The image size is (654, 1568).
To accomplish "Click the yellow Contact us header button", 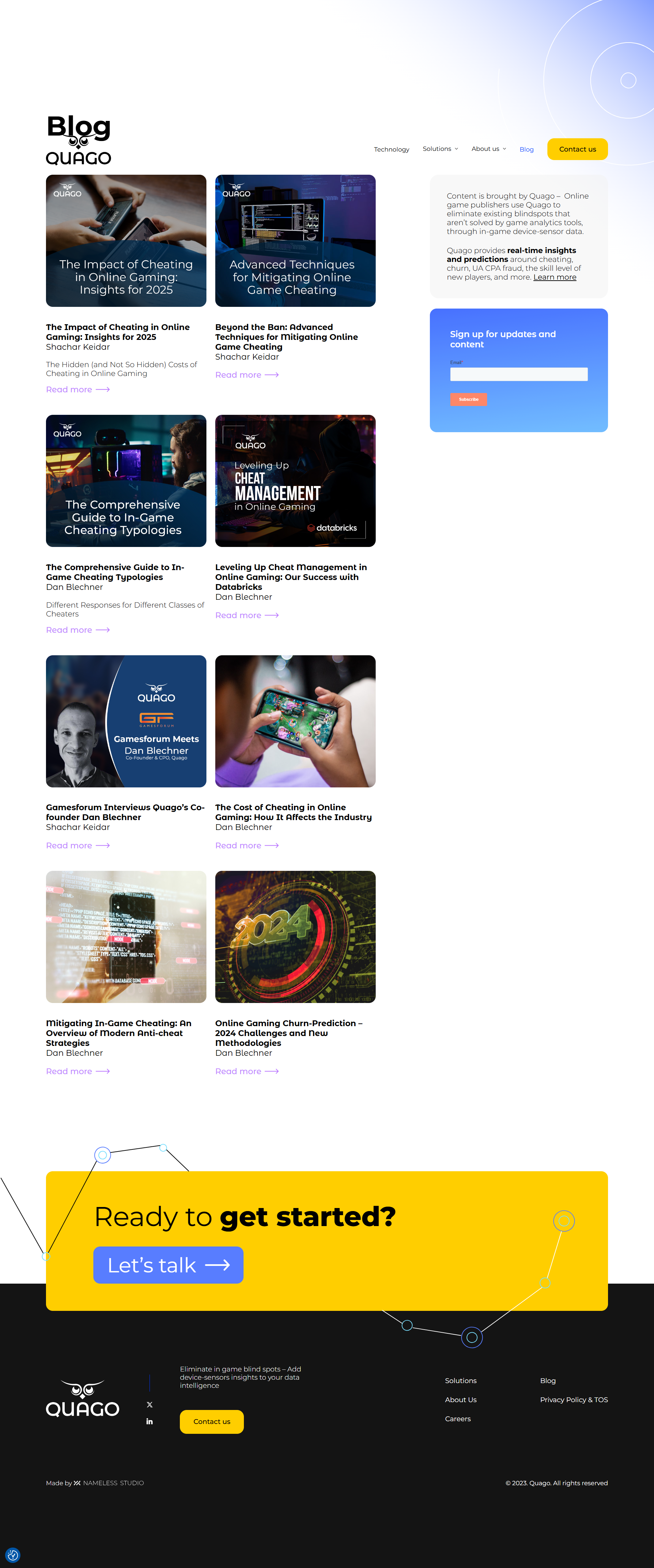I will point(577,149).
